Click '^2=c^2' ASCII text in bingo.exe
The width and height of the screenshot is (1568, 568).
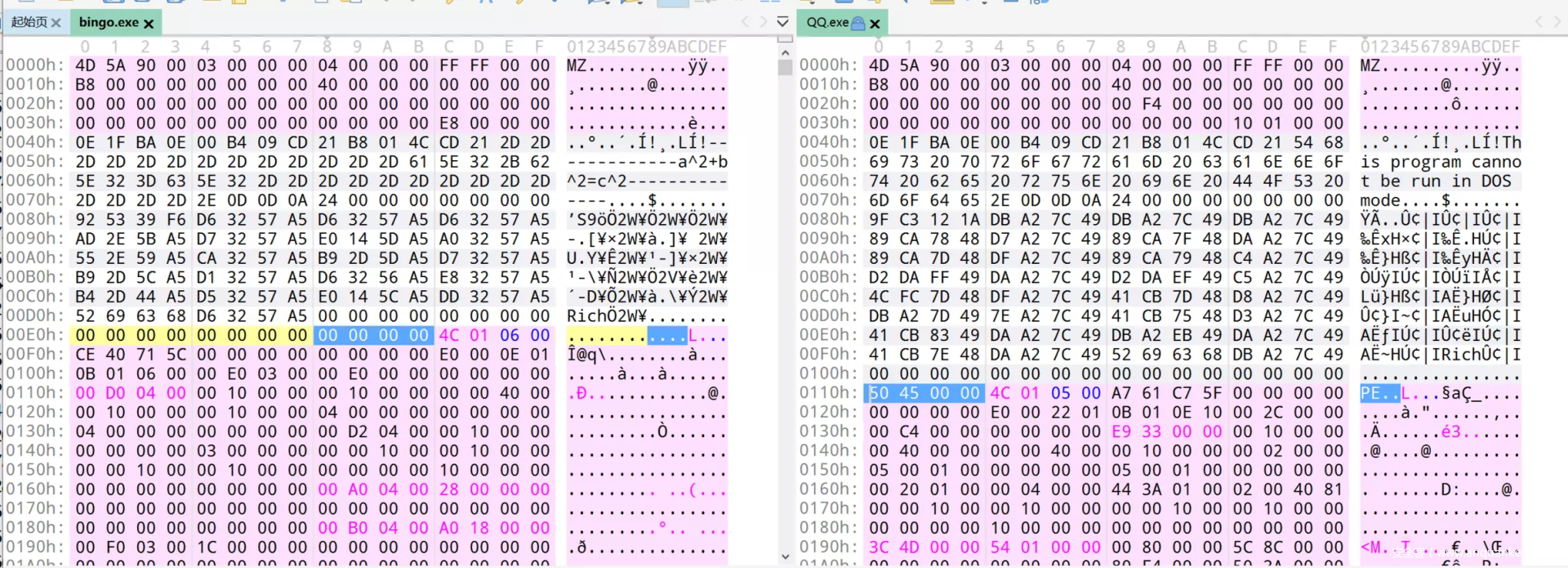click(596, 181)
